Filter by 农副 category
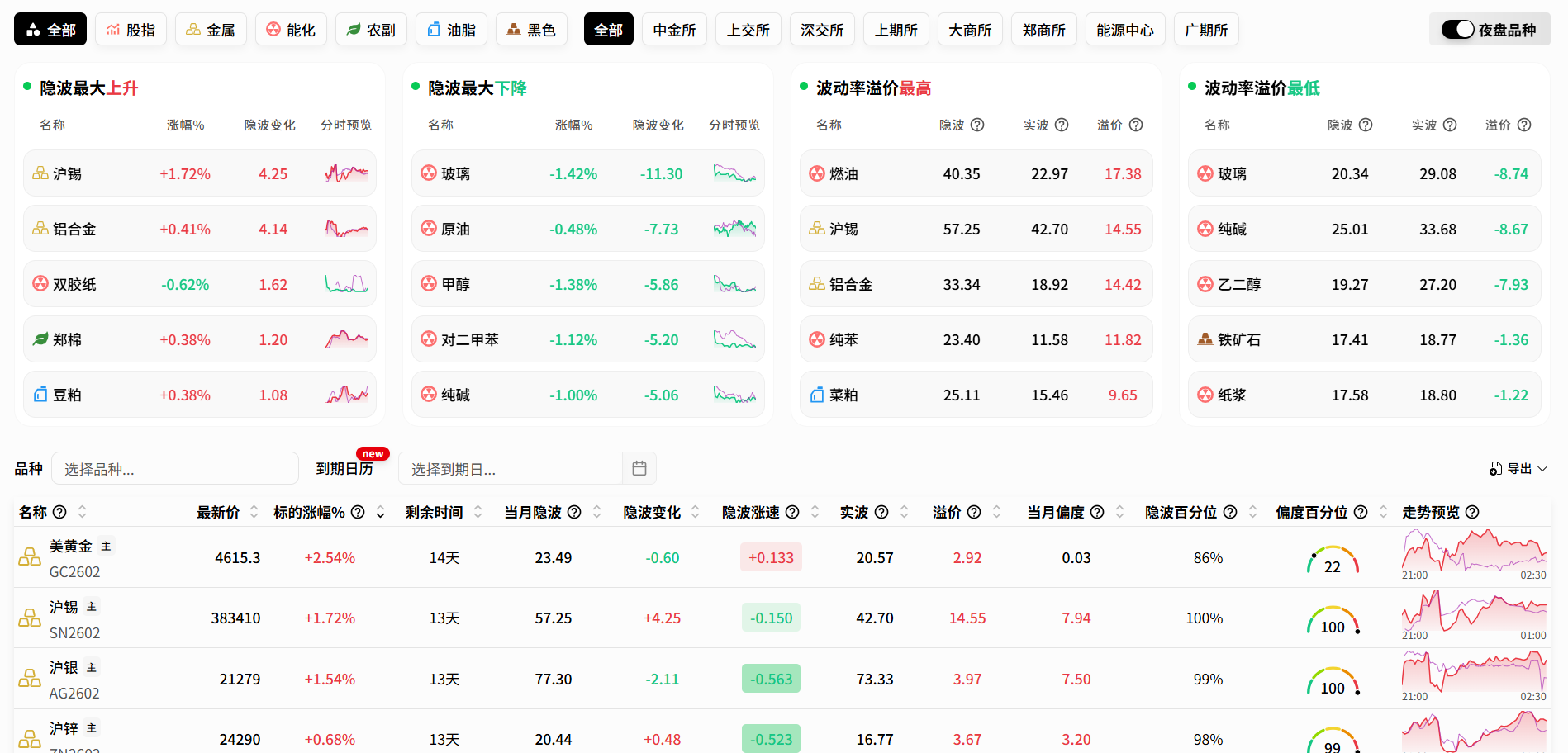Screen dimensions: 1568x753 click(371, 30)
